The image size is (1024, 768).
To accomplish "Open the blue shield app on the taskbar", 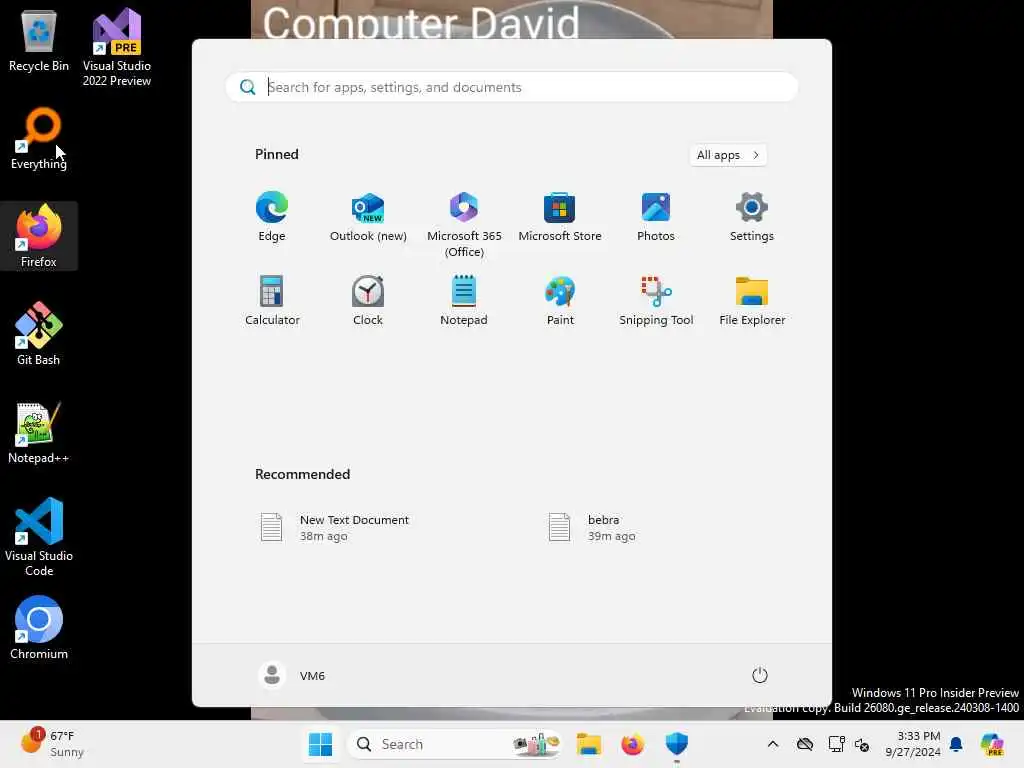I will tap(677, 744).
